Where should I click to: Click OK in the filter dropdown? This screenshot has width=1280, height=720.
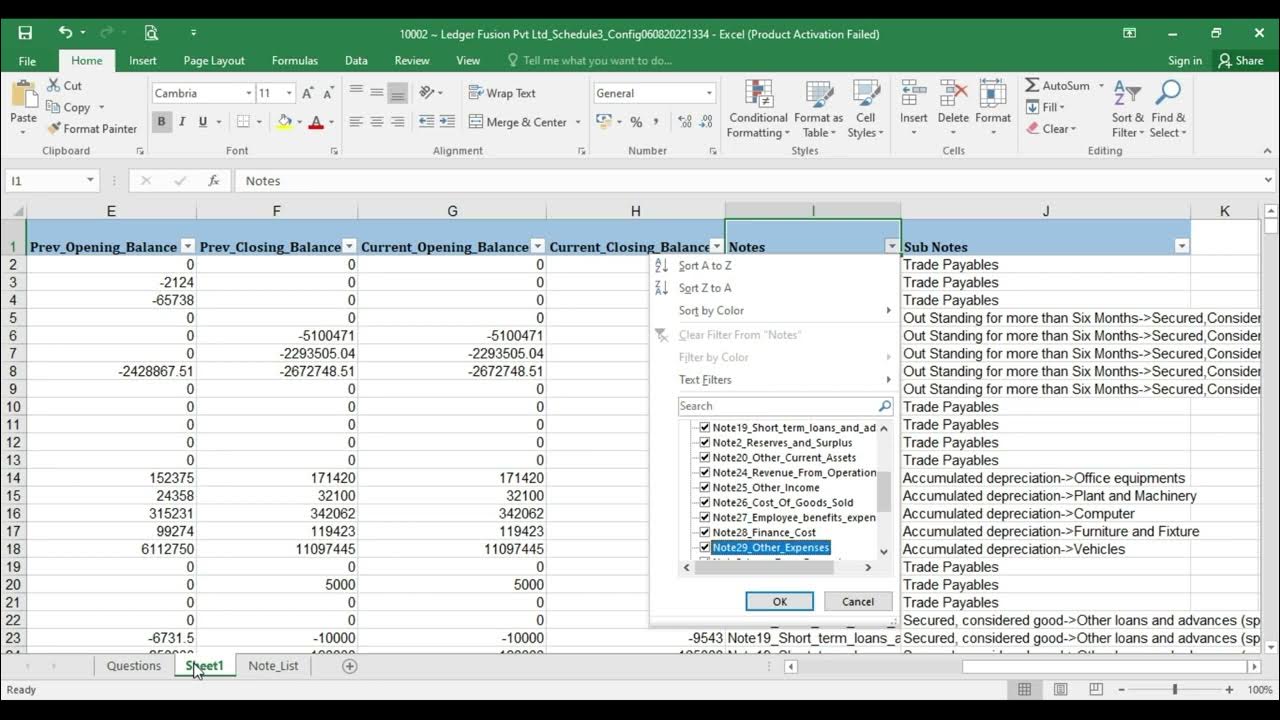point(780,602)
